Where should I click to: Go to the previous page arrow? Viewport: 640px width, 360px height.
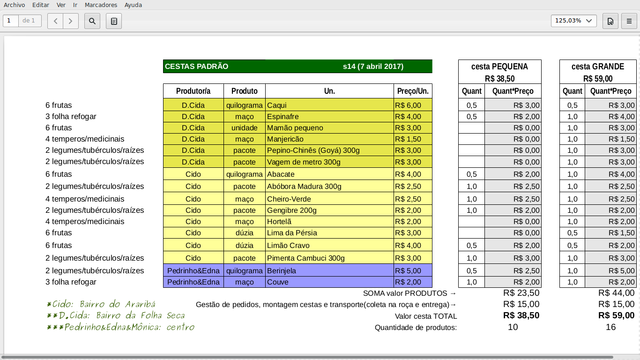[x=56, y=21]
